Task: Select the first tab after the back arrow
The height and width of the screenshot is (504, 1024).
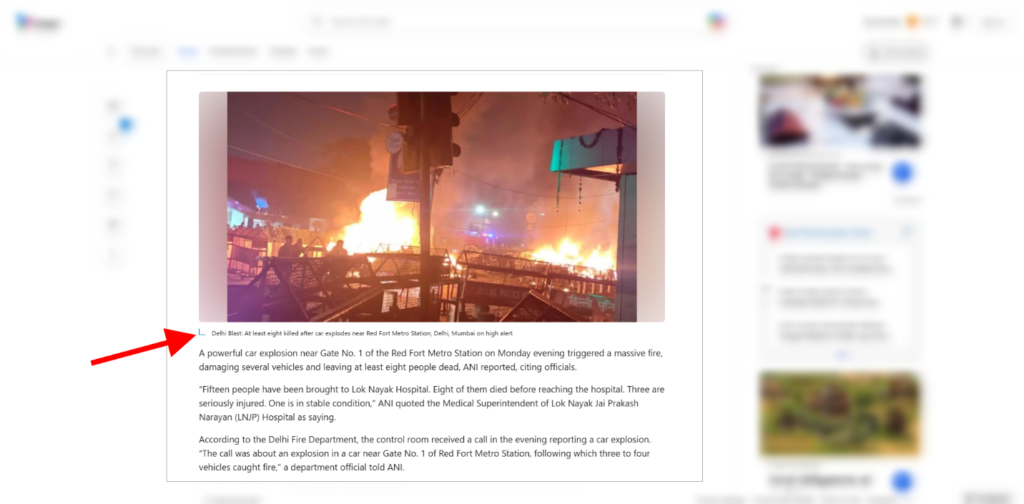Action: tap(145, 52)
